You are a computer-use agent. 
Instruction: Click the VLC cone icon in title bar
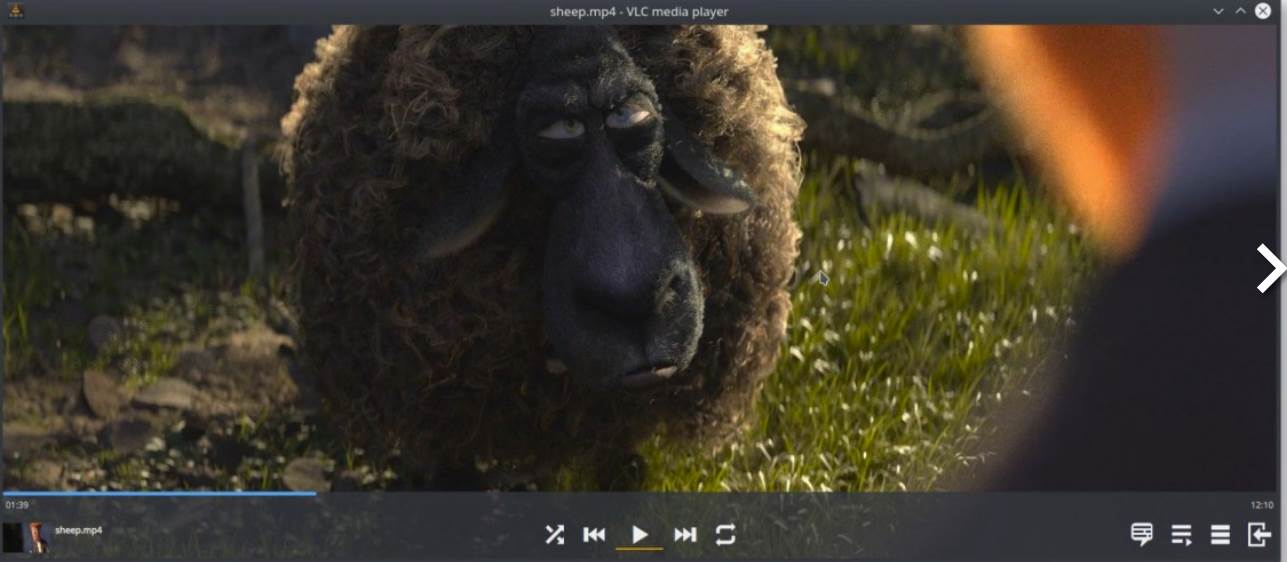(x=13, y=11)
